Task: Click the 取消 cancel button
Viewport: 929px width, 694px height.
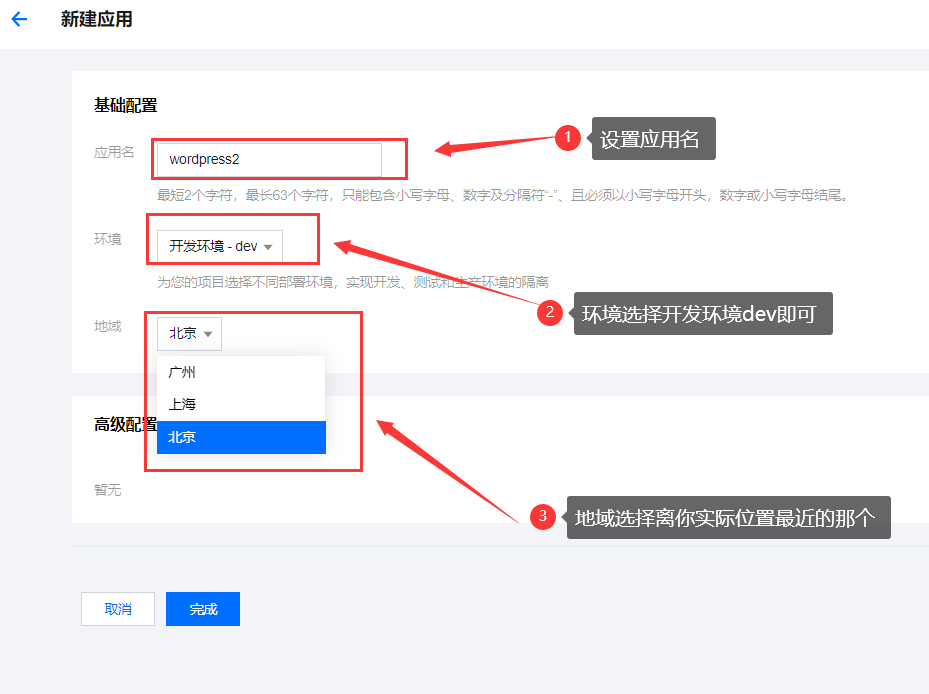Action: [x=118, y=609]
